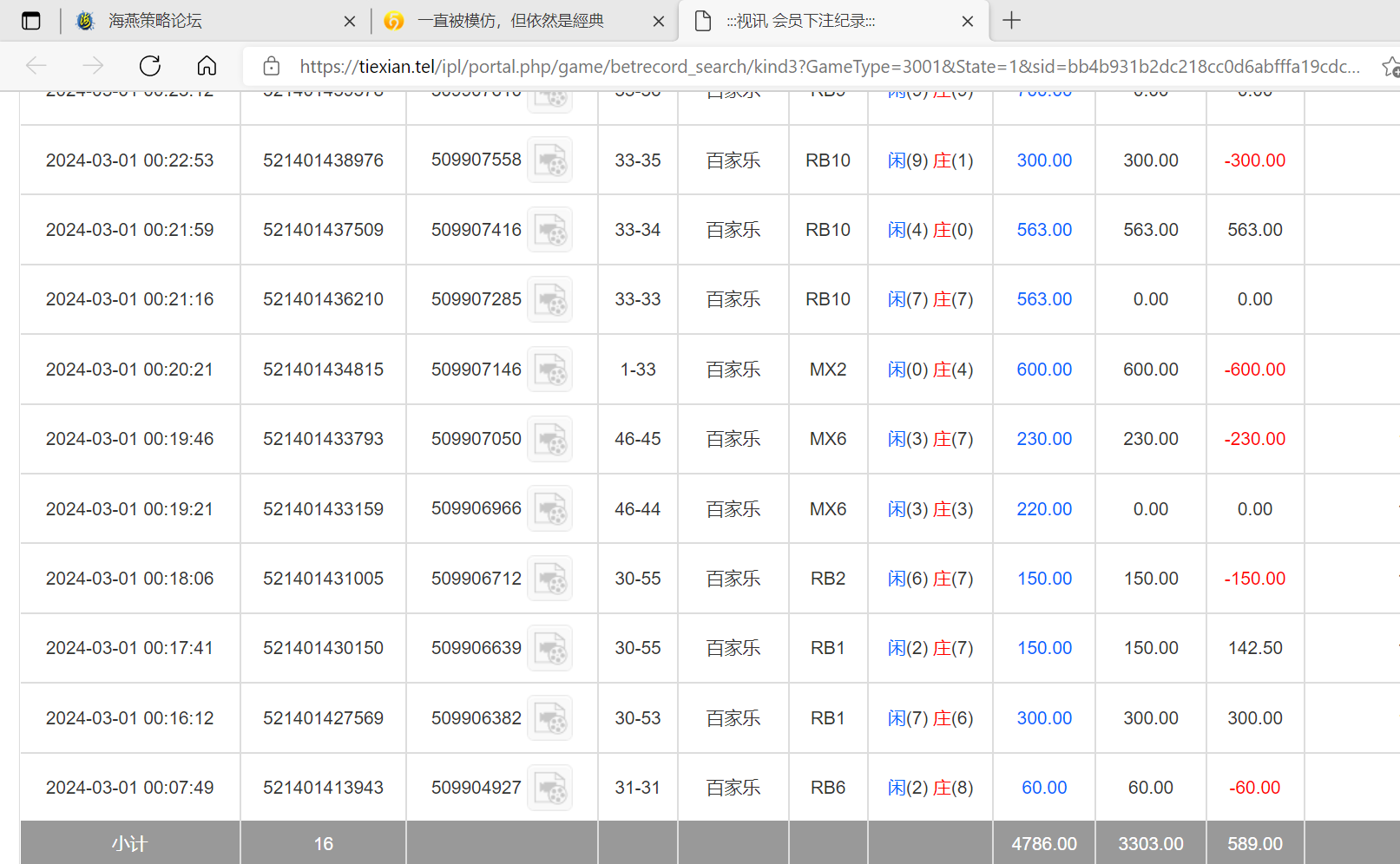Select result 闲(9) 庄(1)
Image resolution: width=1400 pixels, height=864 pixels.
(x=930, y=160)
